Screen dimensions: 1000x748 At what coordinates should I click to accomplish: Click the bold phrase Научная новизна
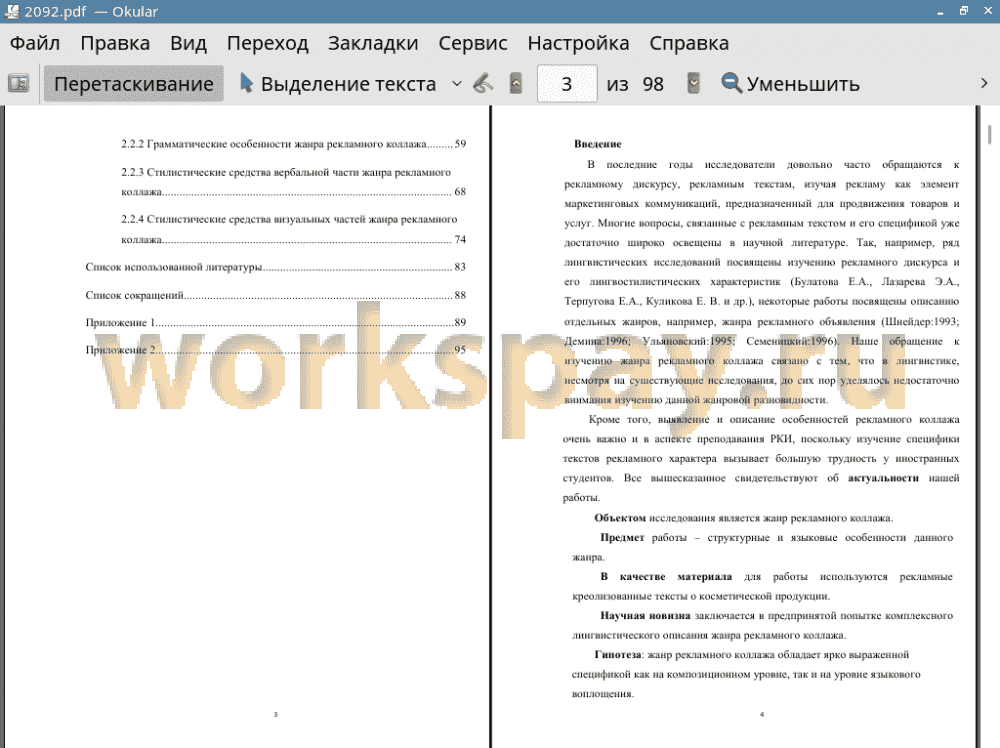[645, 615]
